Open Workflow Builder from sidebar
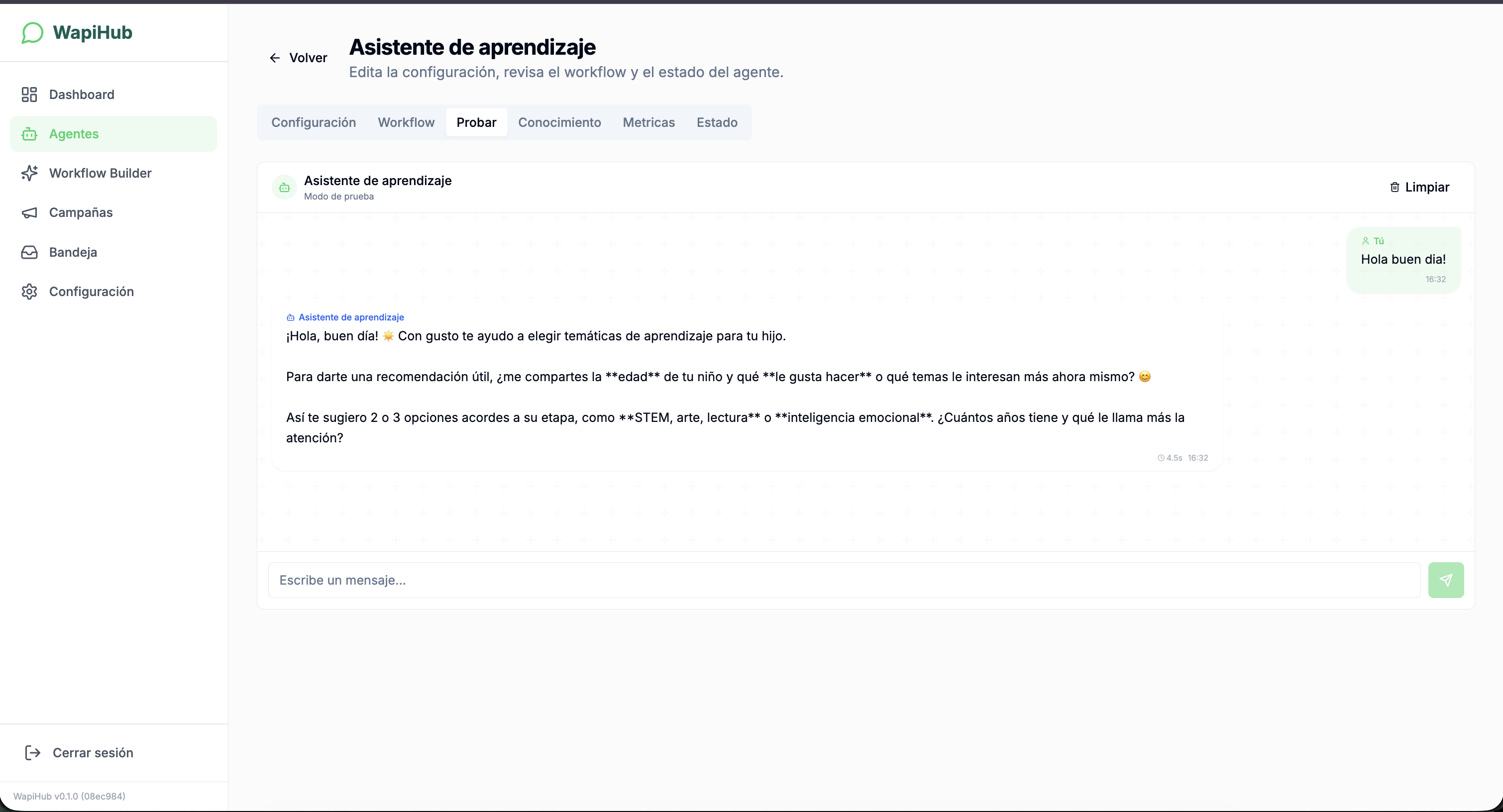 click(113, 173)
